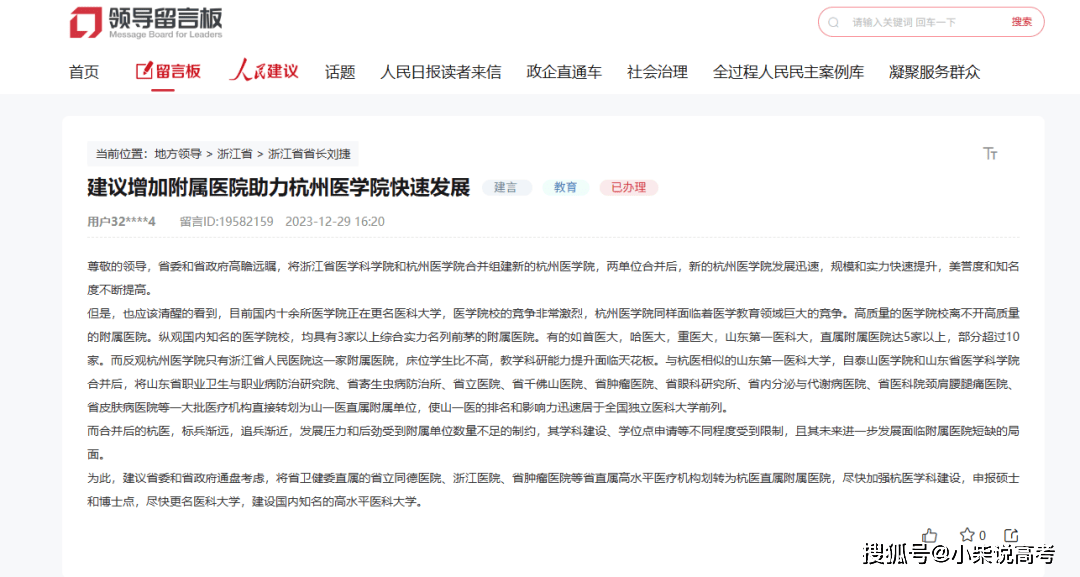Open the 人民建议 menu item
This screenshot has width=1080, height=577.
(x=264, y=72)
